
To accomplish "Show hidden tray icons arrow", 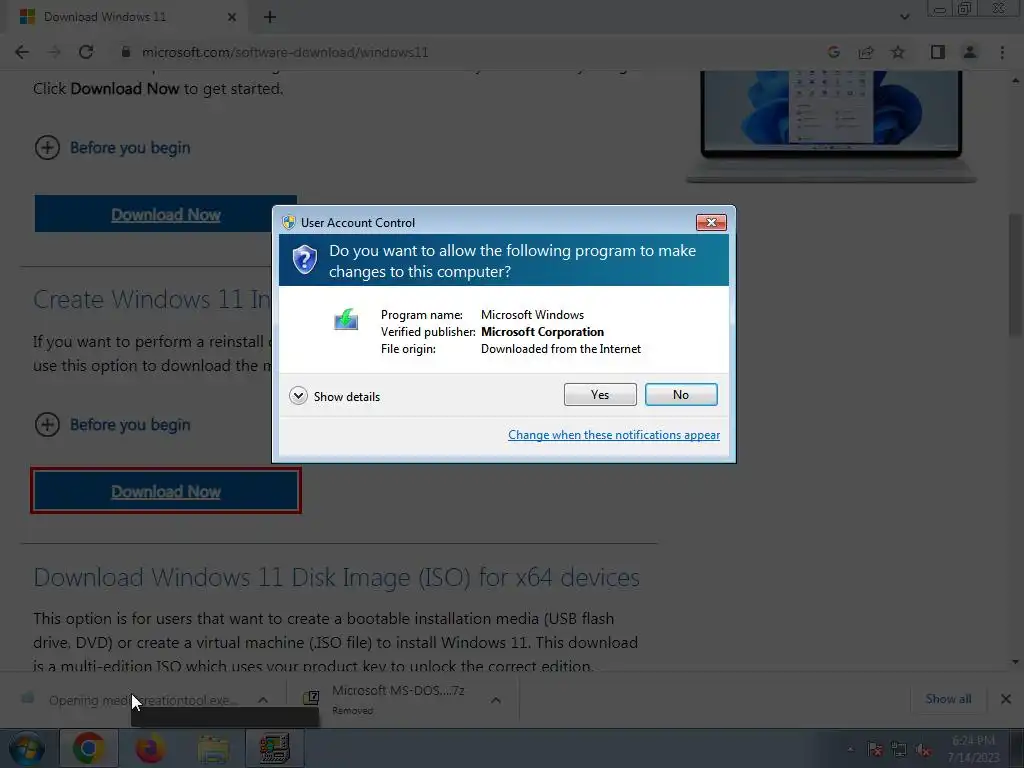I will click(x=850, y=750).
